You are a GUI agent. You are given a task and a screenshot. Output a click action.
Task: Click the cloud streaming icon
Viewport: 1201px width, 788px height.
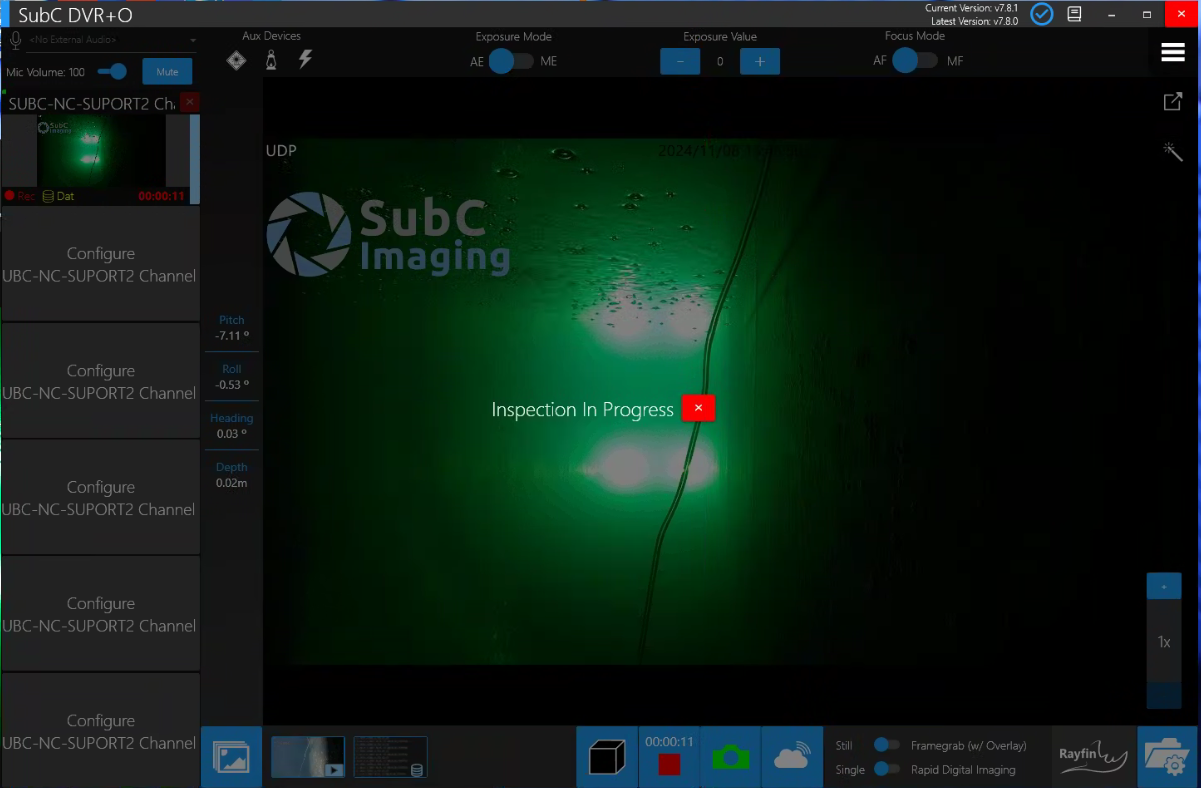click(x=791, y=758)
